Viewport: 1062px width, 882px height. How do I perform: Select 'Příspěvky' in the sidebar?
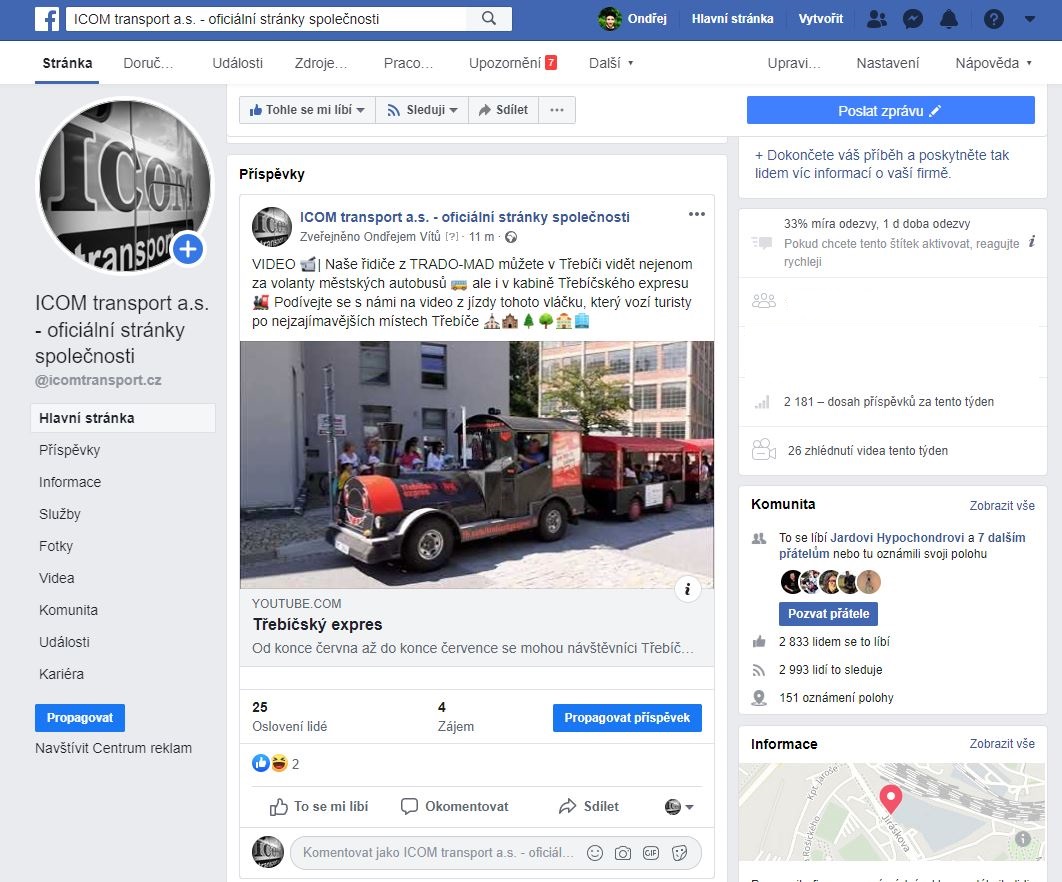70,450
